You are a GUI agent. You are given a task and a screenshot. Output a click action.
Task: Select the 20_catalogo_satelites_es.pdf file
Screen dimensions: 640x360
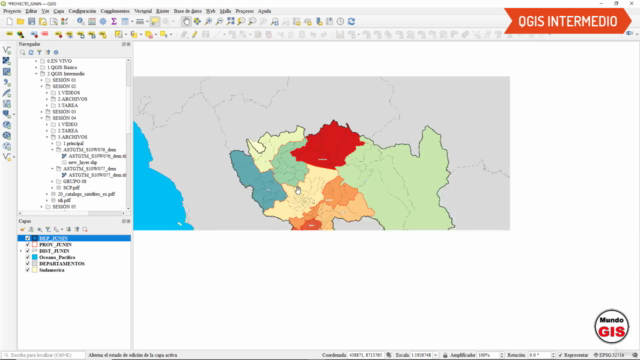[x=86, y=194]
